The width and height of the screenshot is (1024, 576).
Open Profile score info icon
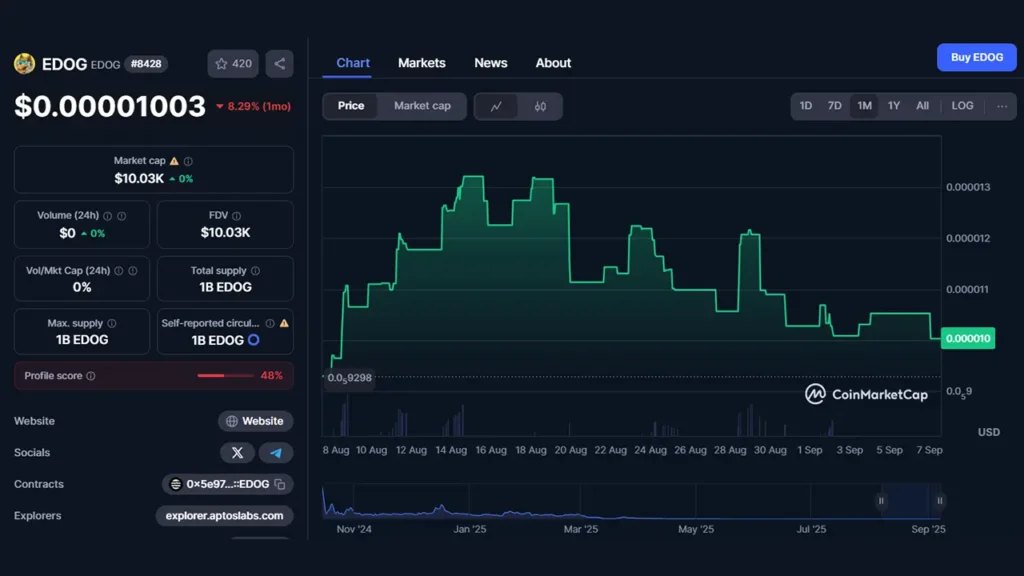pyautogui.click(x=91, y=376)
